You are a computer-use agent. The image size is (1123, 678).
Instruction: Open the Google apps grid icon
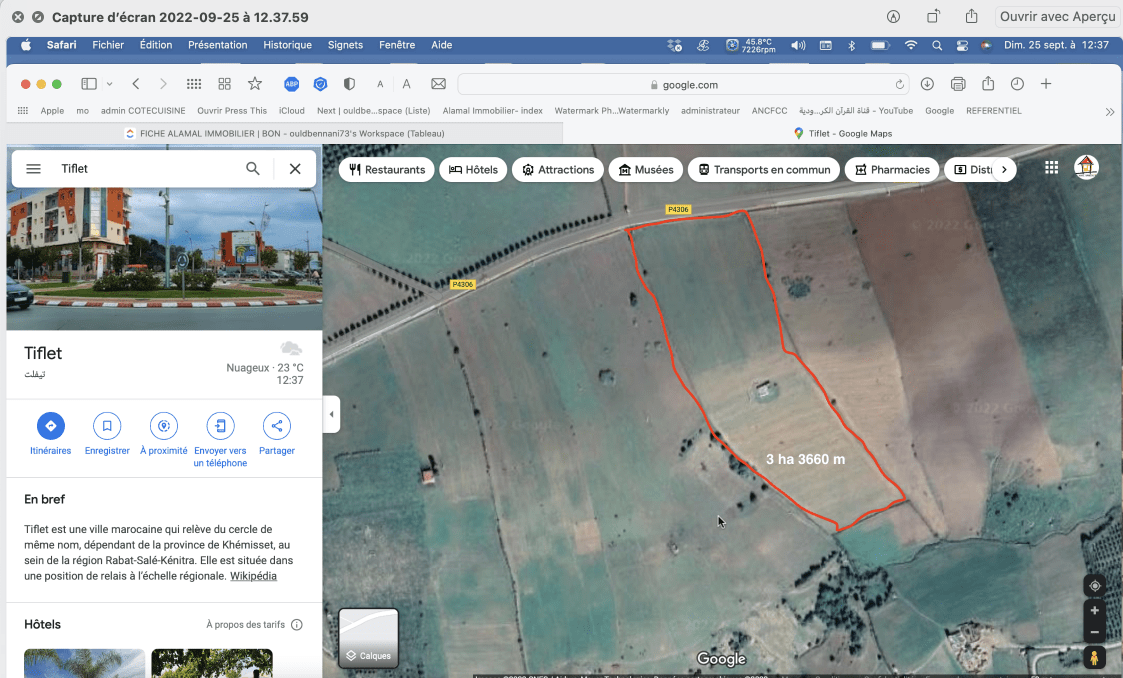pos(1051,168)
